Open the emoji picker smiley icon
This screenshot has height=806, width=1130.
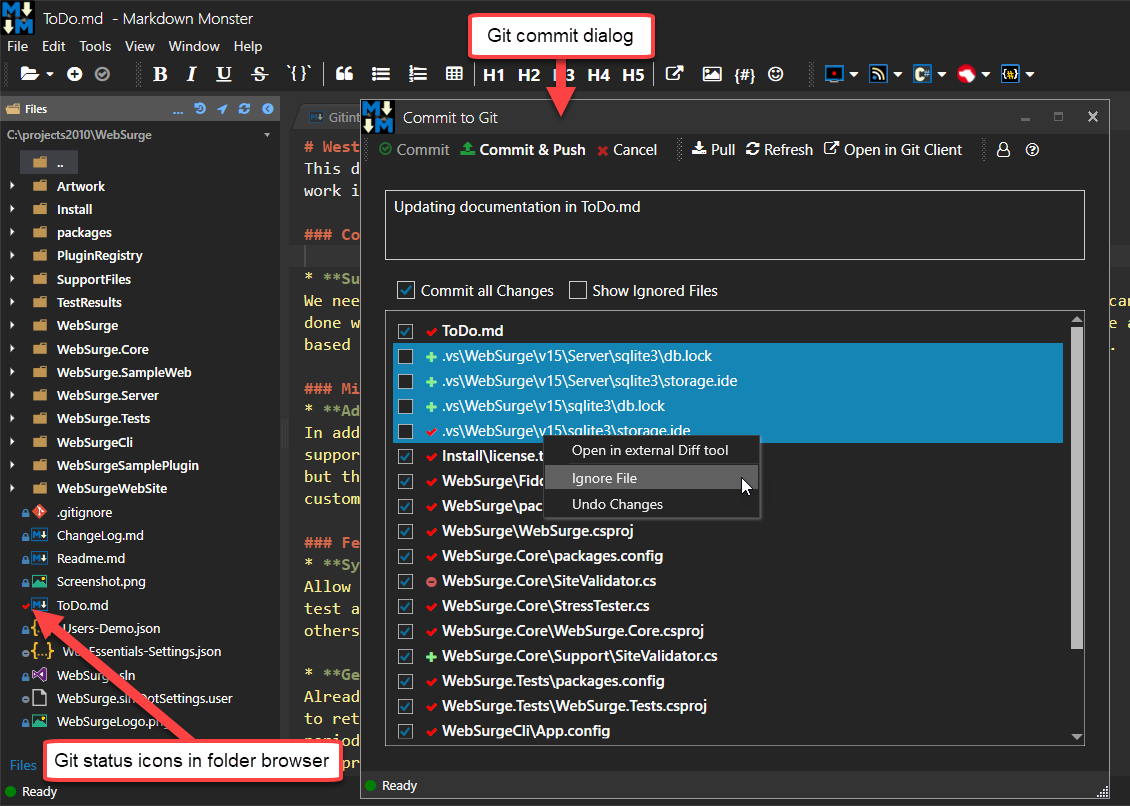point(775,74)
